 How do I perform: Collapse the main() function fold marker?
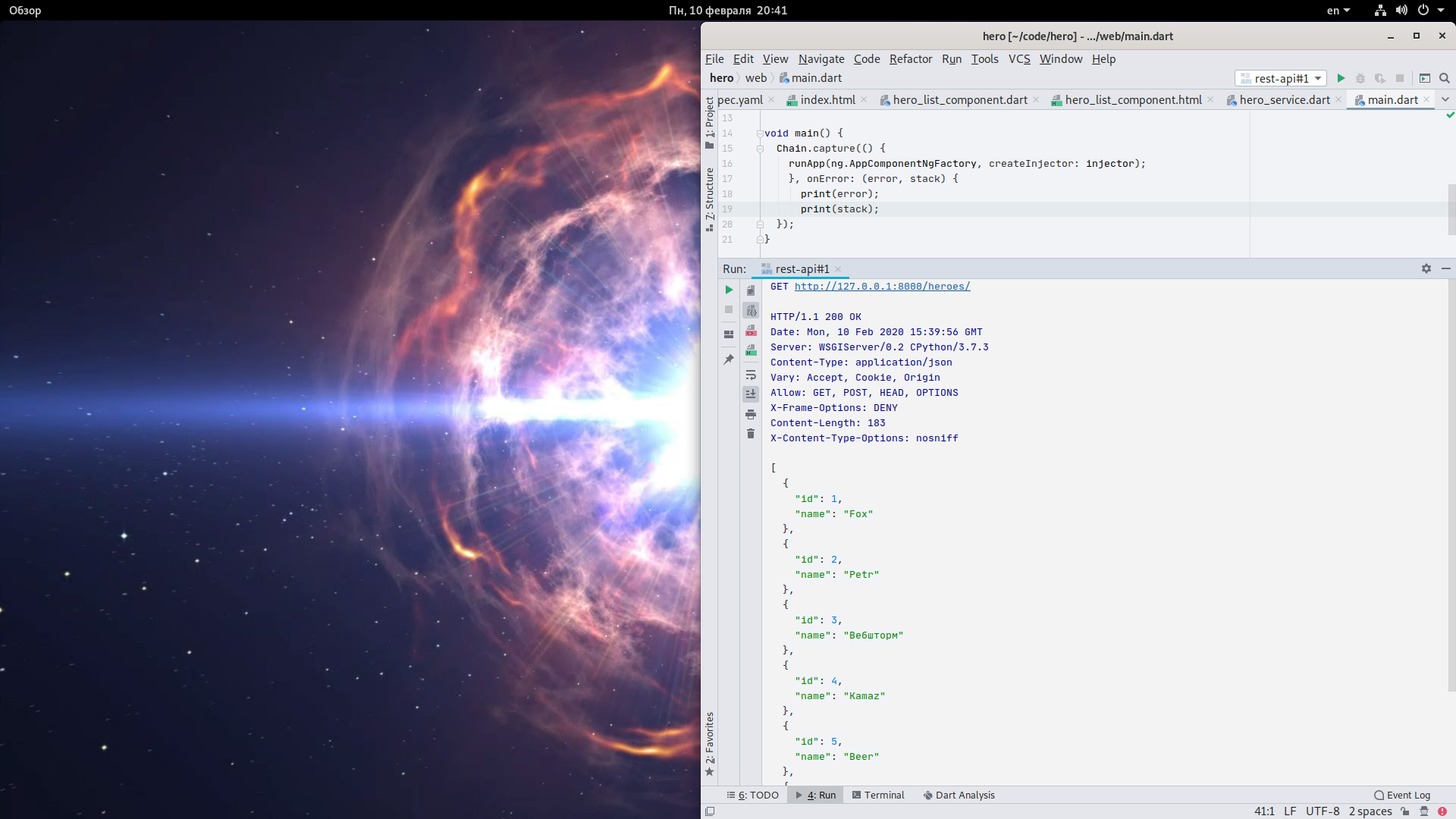pyautogui.click(x=760, y=133)
